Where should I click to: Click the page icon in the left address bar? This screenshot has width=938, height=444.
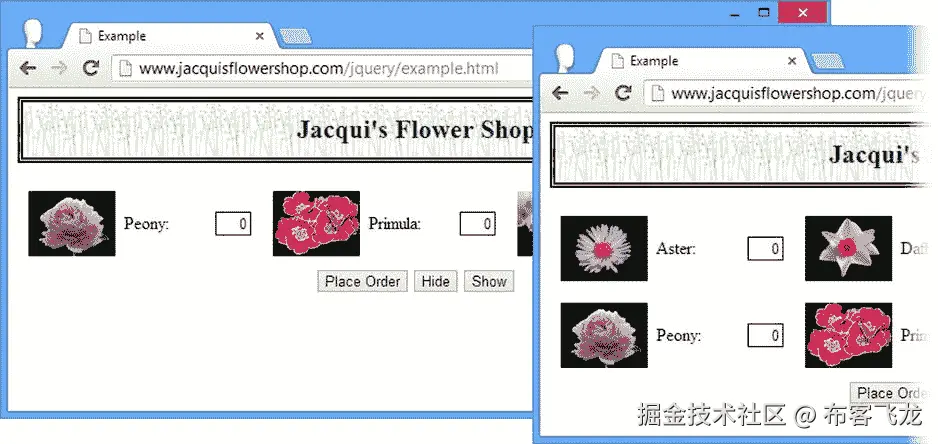click(x=126, y=68)
